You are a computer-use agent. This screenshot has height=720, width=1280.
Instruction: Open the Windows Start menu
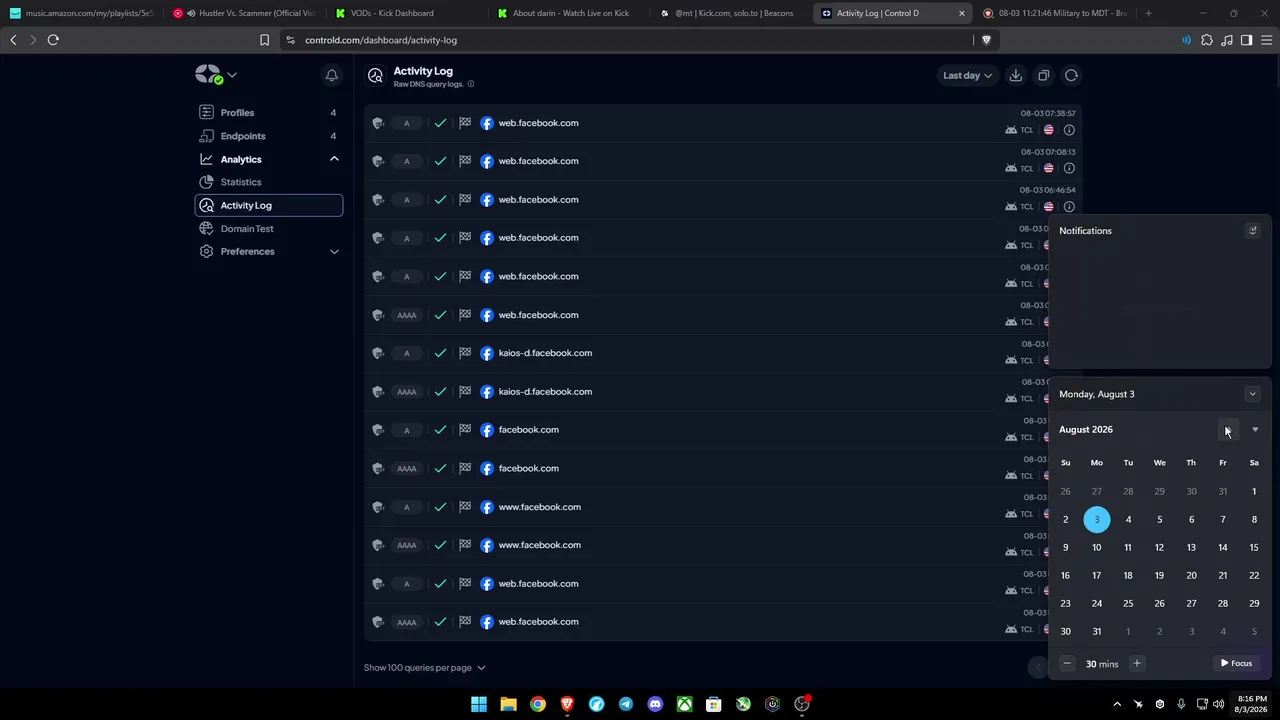pos(479,704)
